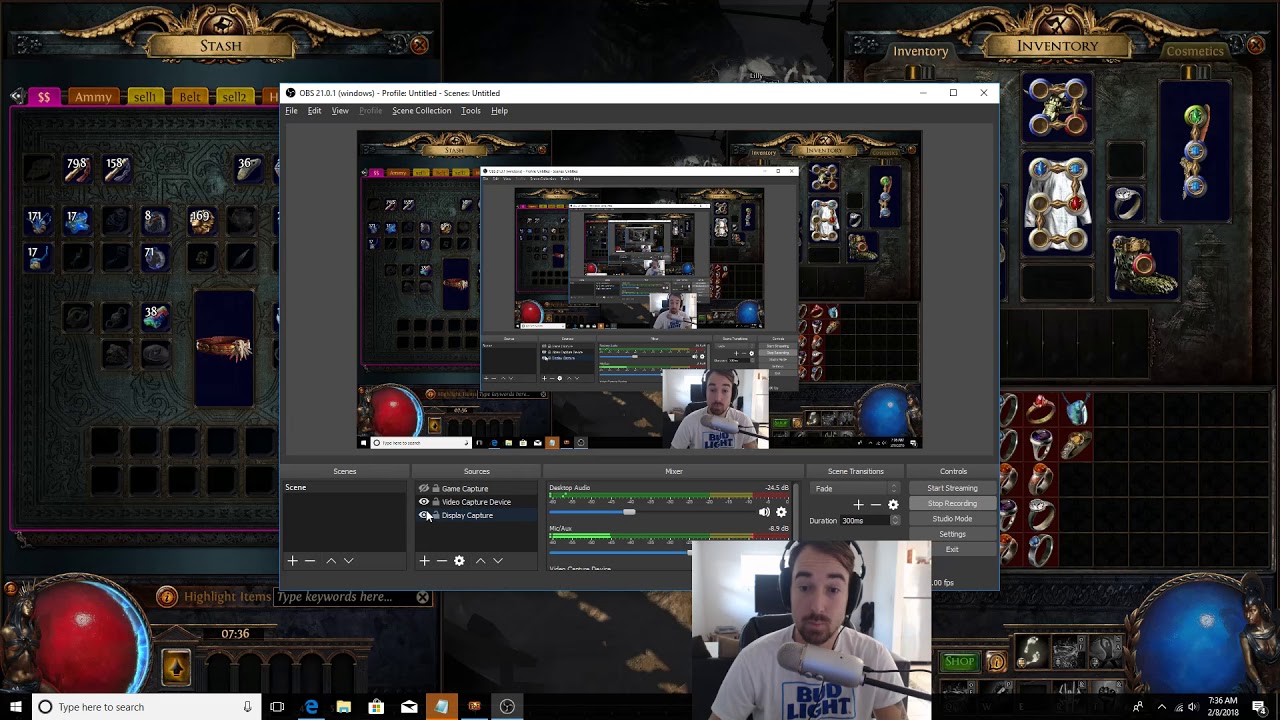Move selected source up
The height and width of the screenshot is (720, 1280).
480,561
